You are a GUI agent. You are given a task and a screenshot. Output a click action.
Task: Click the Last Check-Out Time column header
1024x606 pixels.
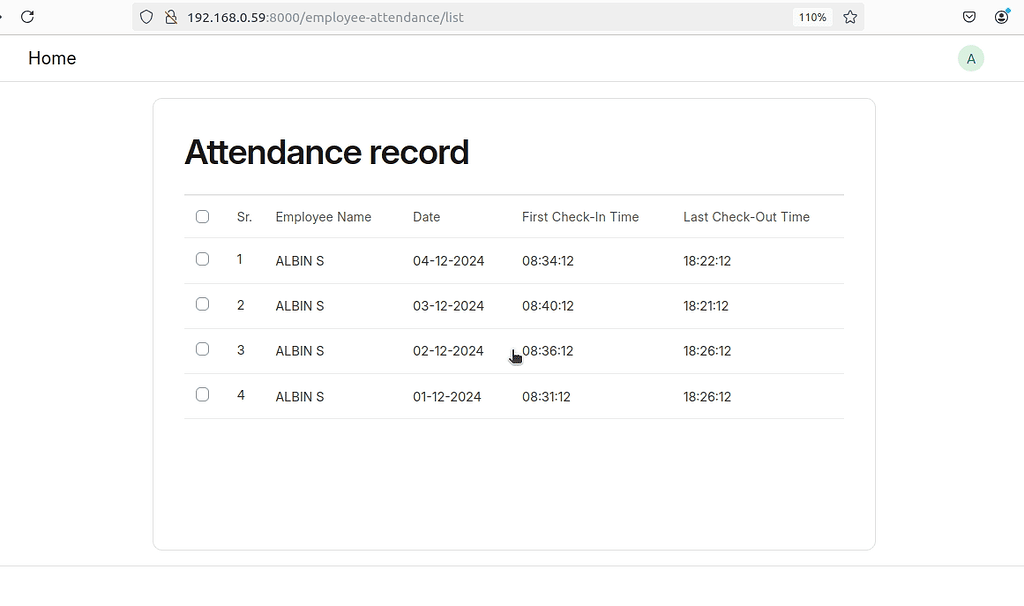pyautogui.click(x=746, y=216)
